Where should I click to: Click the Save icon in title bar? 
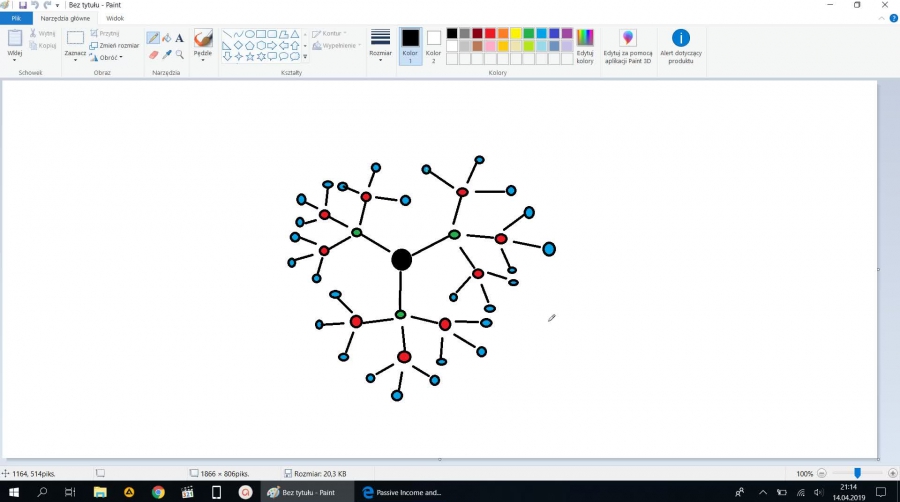[x=22, y=5]
